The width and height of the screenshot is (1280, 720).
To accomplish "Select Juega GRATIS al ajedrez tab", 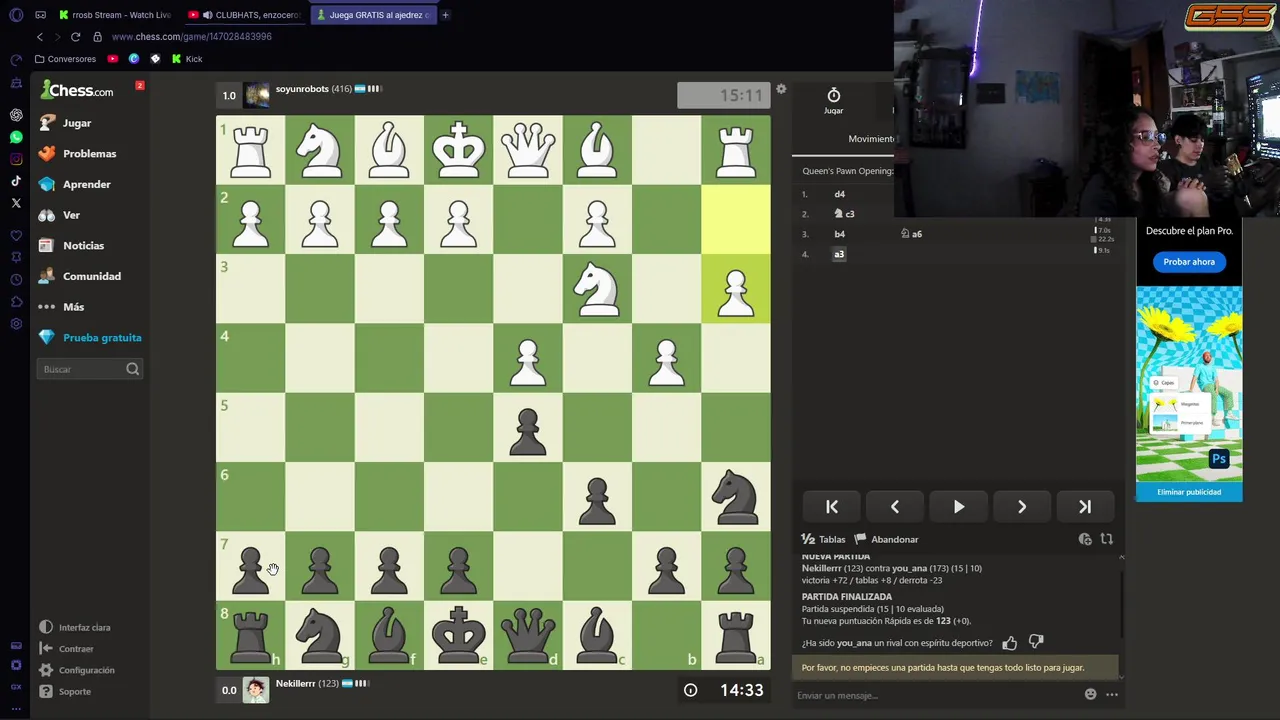I will [x=373, y=15].
